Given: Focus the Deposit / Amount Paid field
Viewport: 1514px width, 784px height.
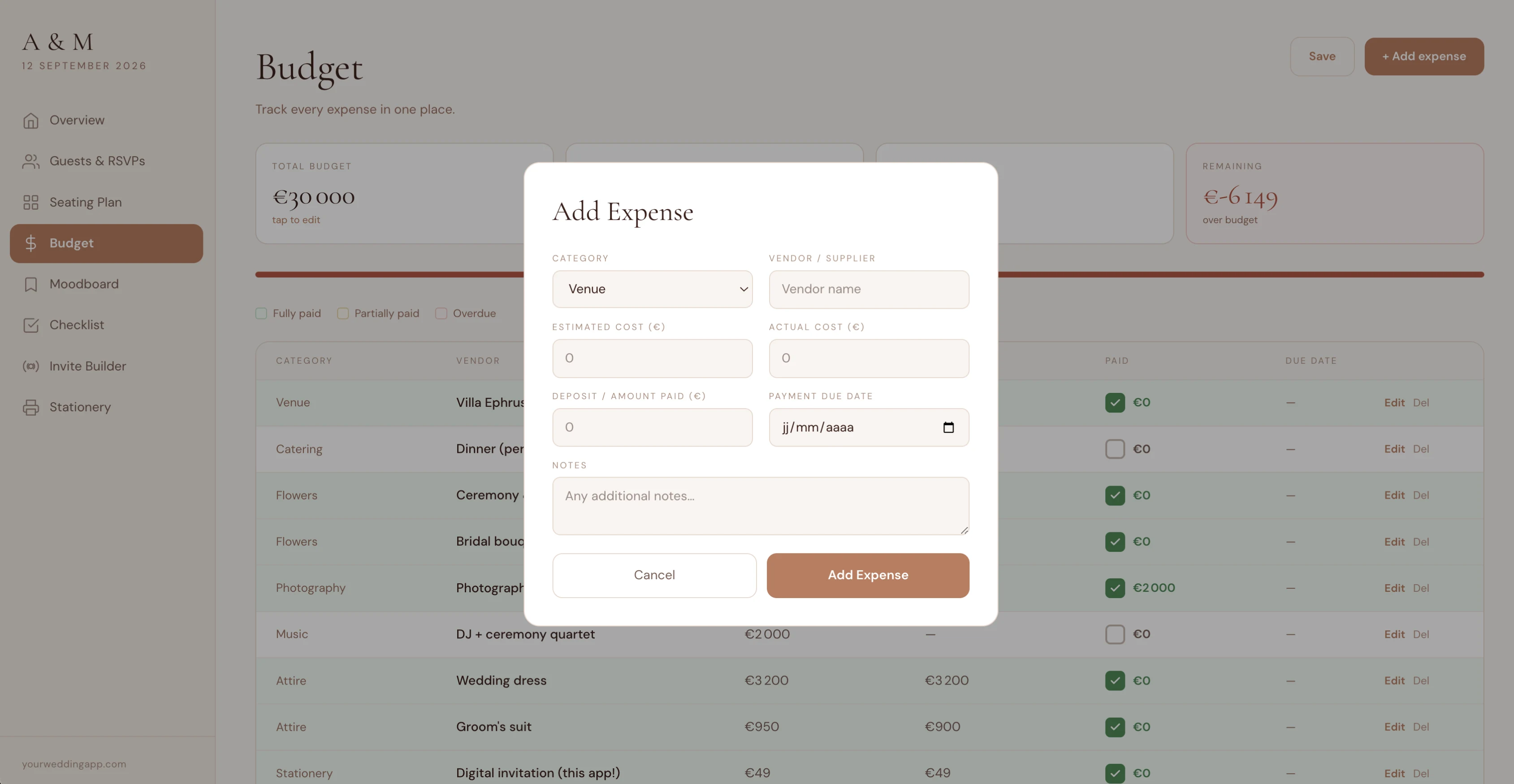Looking at the screenshot, I should (652, 427).
